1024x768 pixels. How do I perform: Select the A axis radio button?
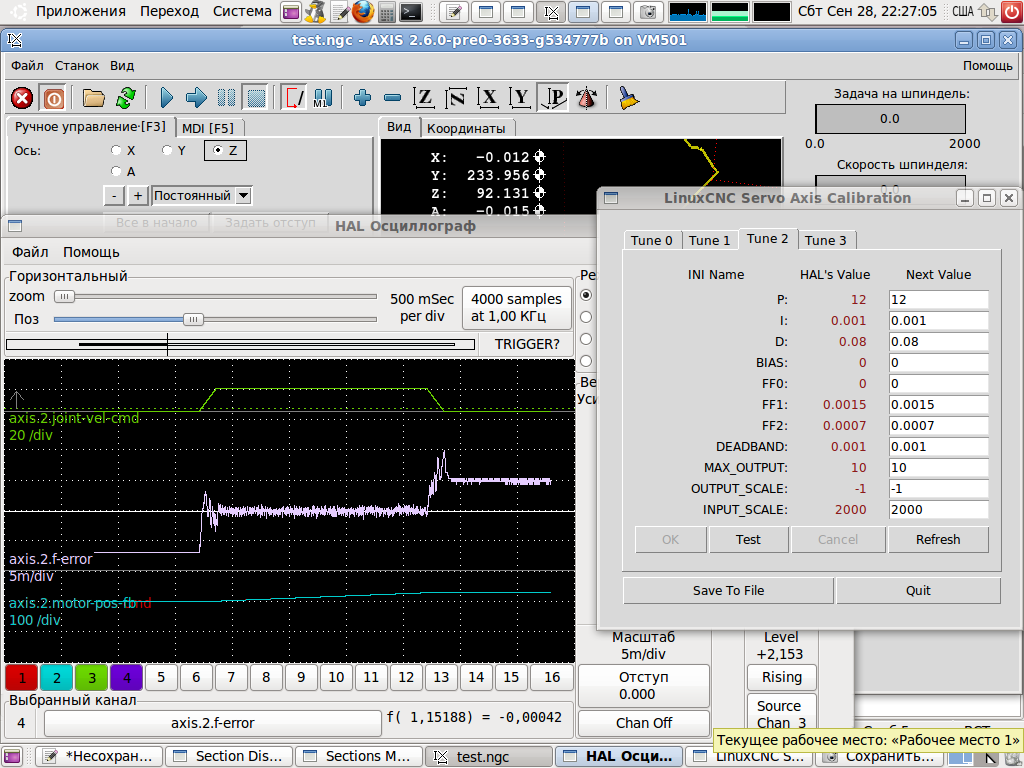pos(116,171)
